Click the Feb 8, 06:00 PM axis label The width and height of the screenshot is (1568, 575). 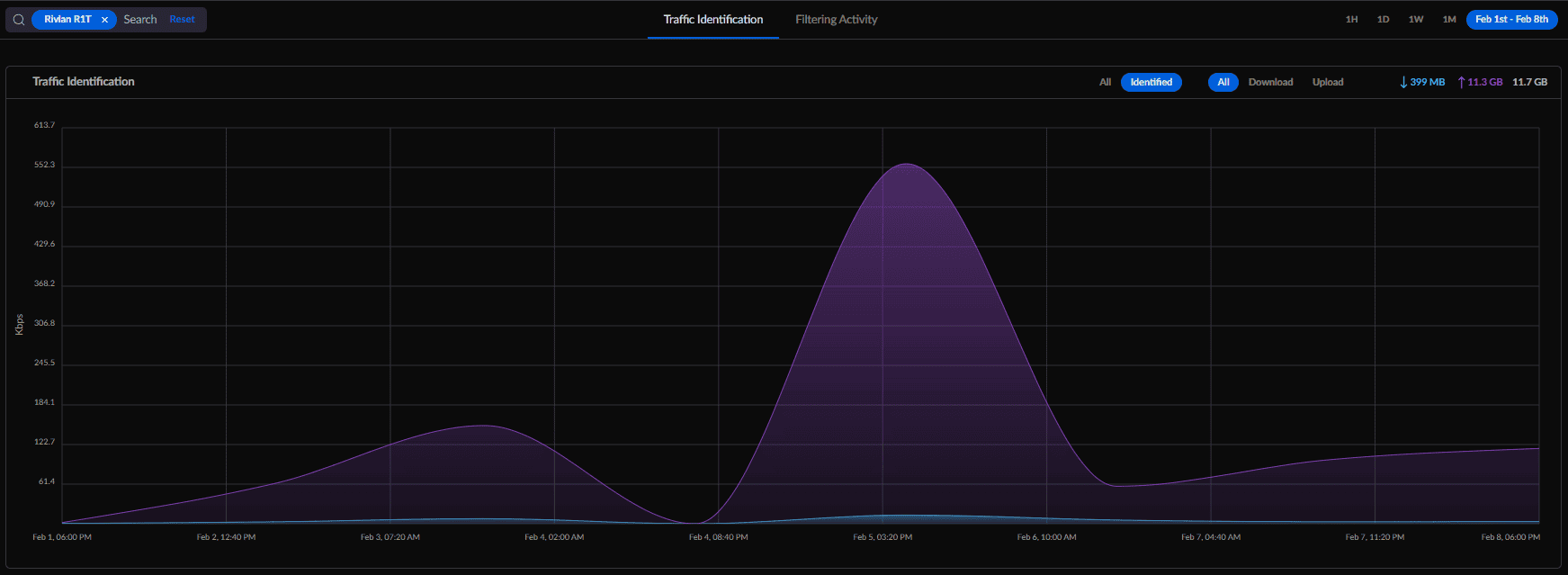coord(1510,537)
